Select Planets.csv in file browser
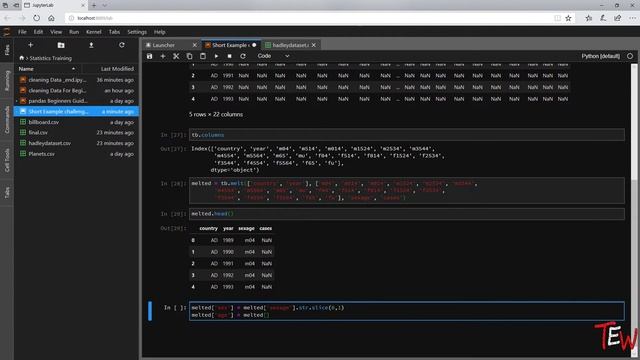The image size is (640, 360). point(76,154)
